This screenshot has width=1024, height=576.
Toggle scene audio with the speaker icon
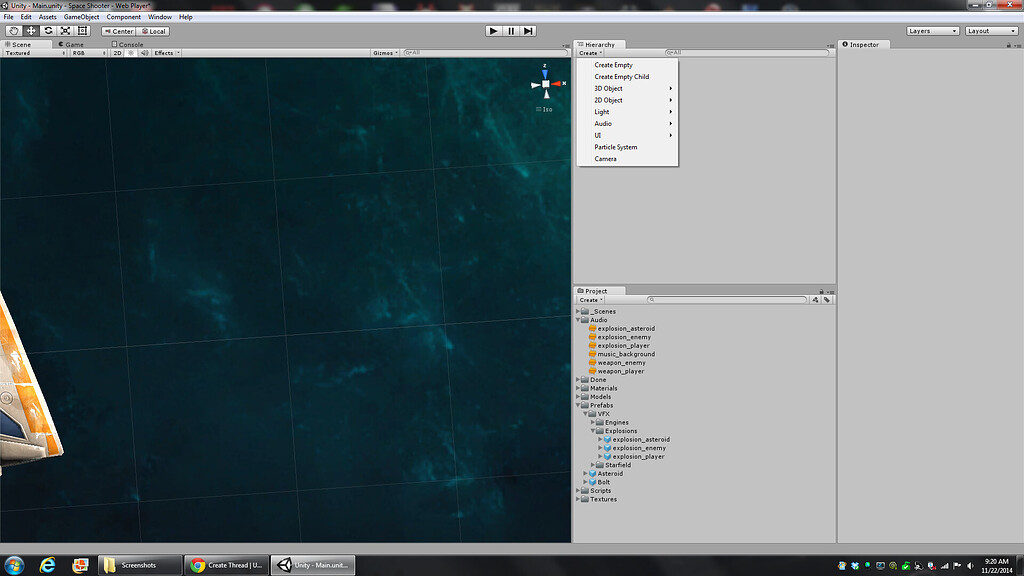point(143,53)
